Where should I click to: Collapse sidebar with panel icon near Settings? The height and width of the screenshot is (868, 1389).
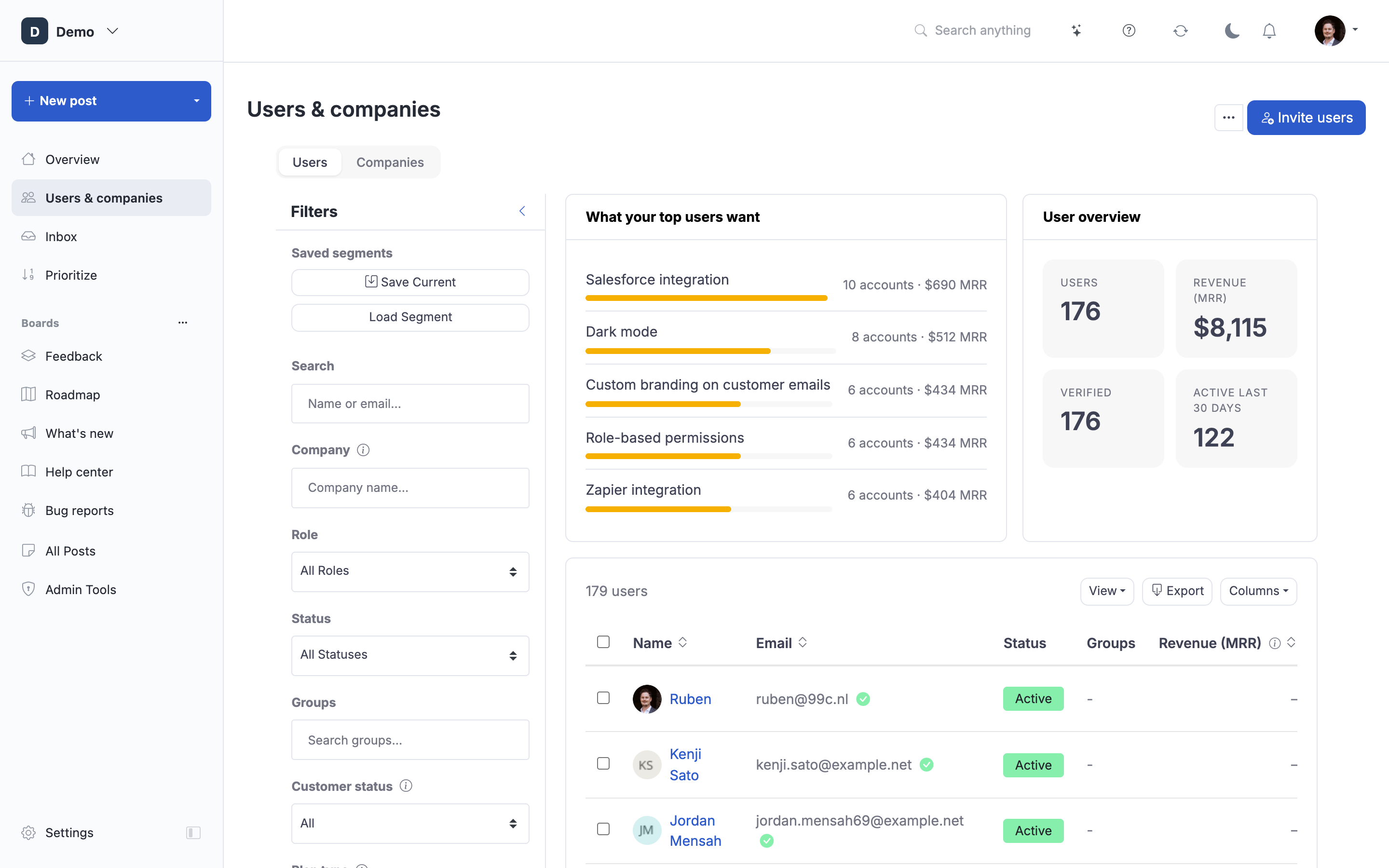point(193,832)
